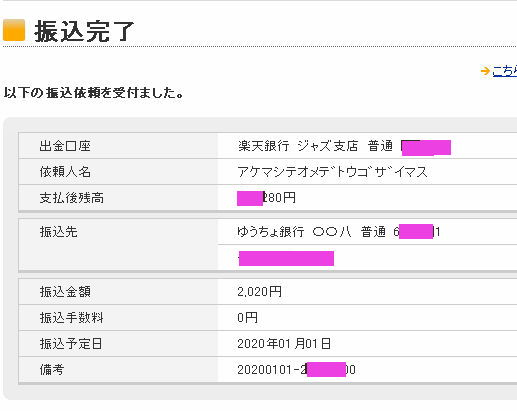Click the ゆうちょ銀行 destination account text

click(x=339, y=231)
